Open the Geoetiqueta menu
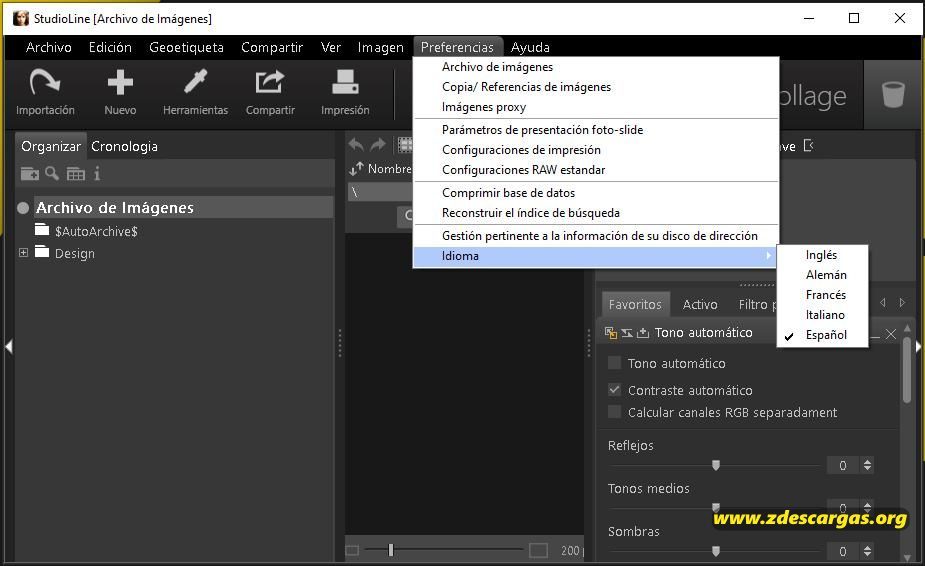 click(x=186, y=47)
